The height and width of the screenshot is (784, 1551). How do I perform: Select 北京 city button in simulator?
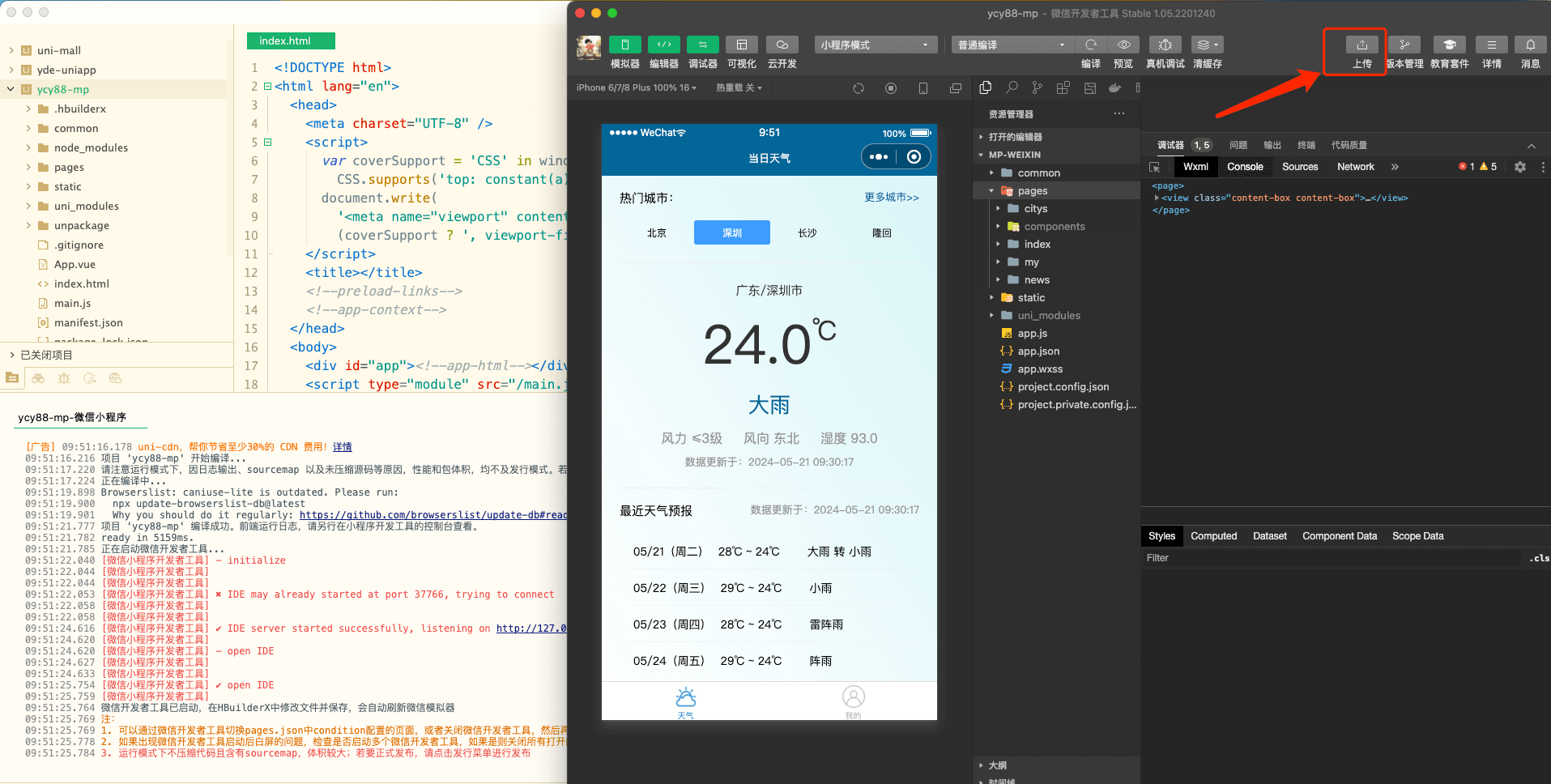(x=657, y=233)
